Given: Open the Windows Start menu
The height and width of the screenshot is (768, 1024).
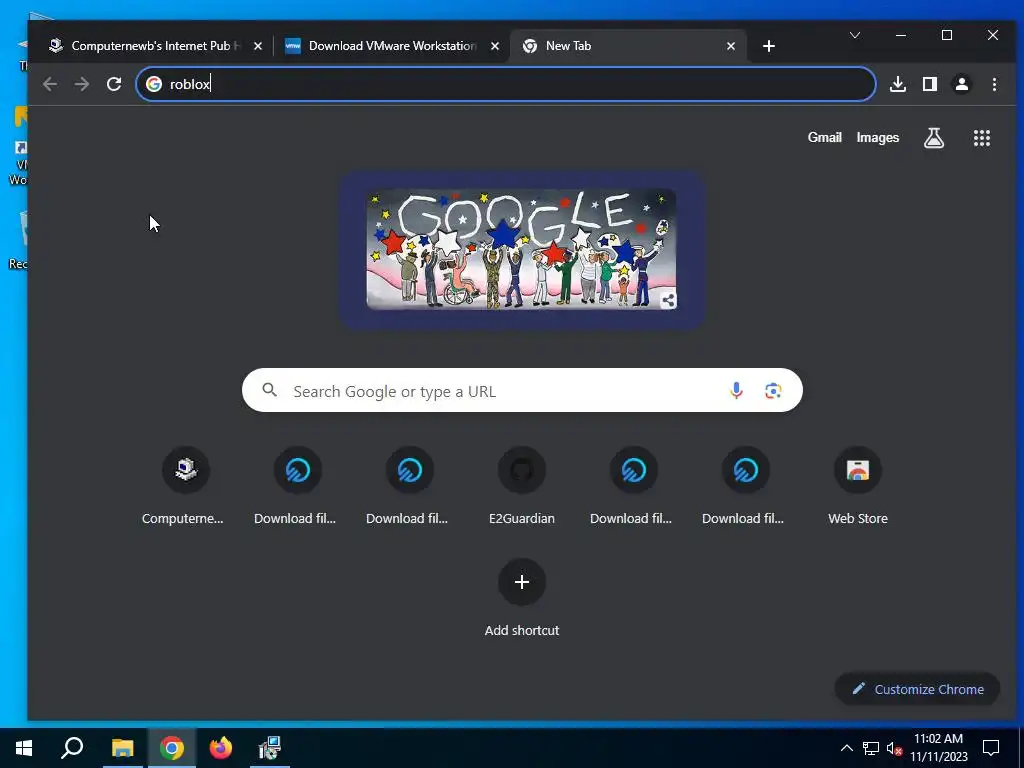Looking at the screenshot, I should 24,748.
